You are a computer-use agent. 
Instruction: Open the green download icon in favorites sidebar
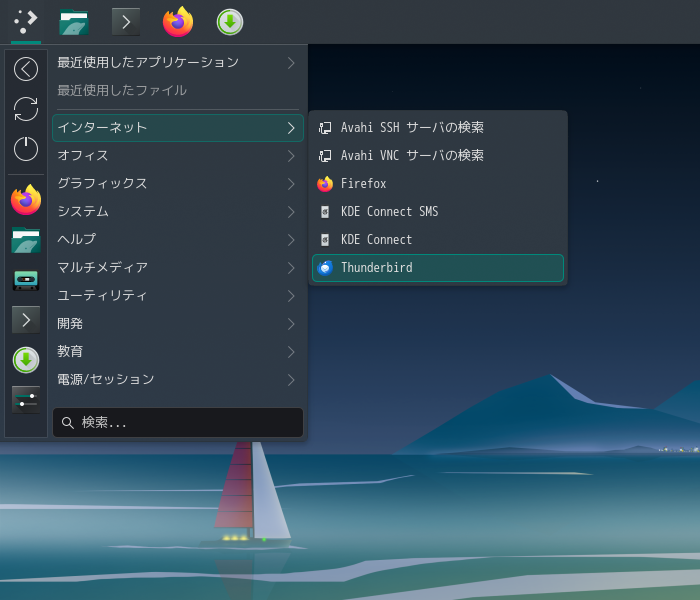(26, 360)
